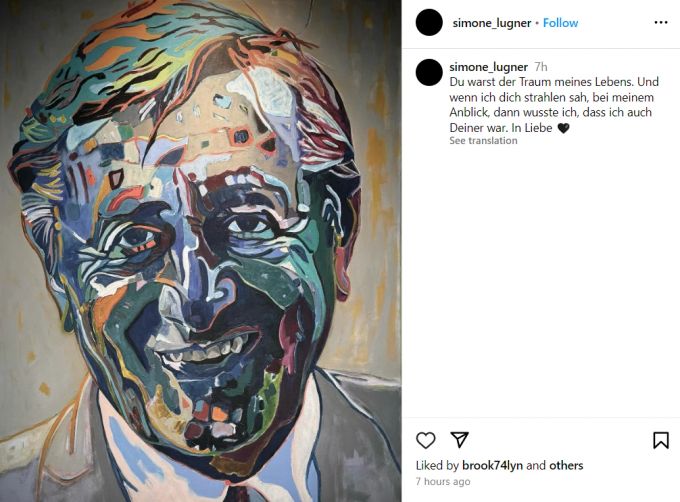Click the 7 hours ago post date
Screen dimensions: 680x502
click(x=443, y=481)
